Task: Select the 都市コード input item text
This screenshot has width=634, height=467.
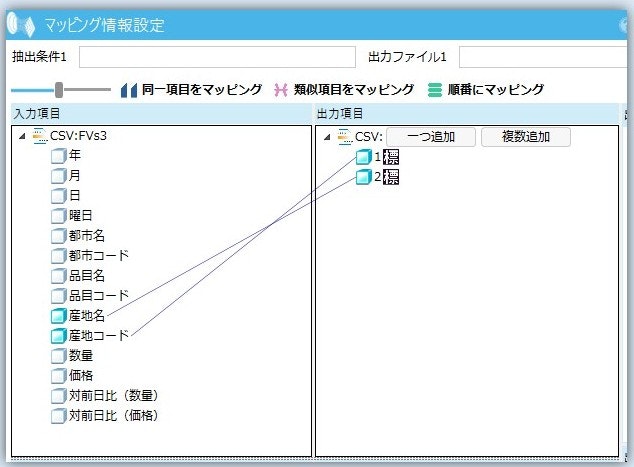Action: (99, 256)
